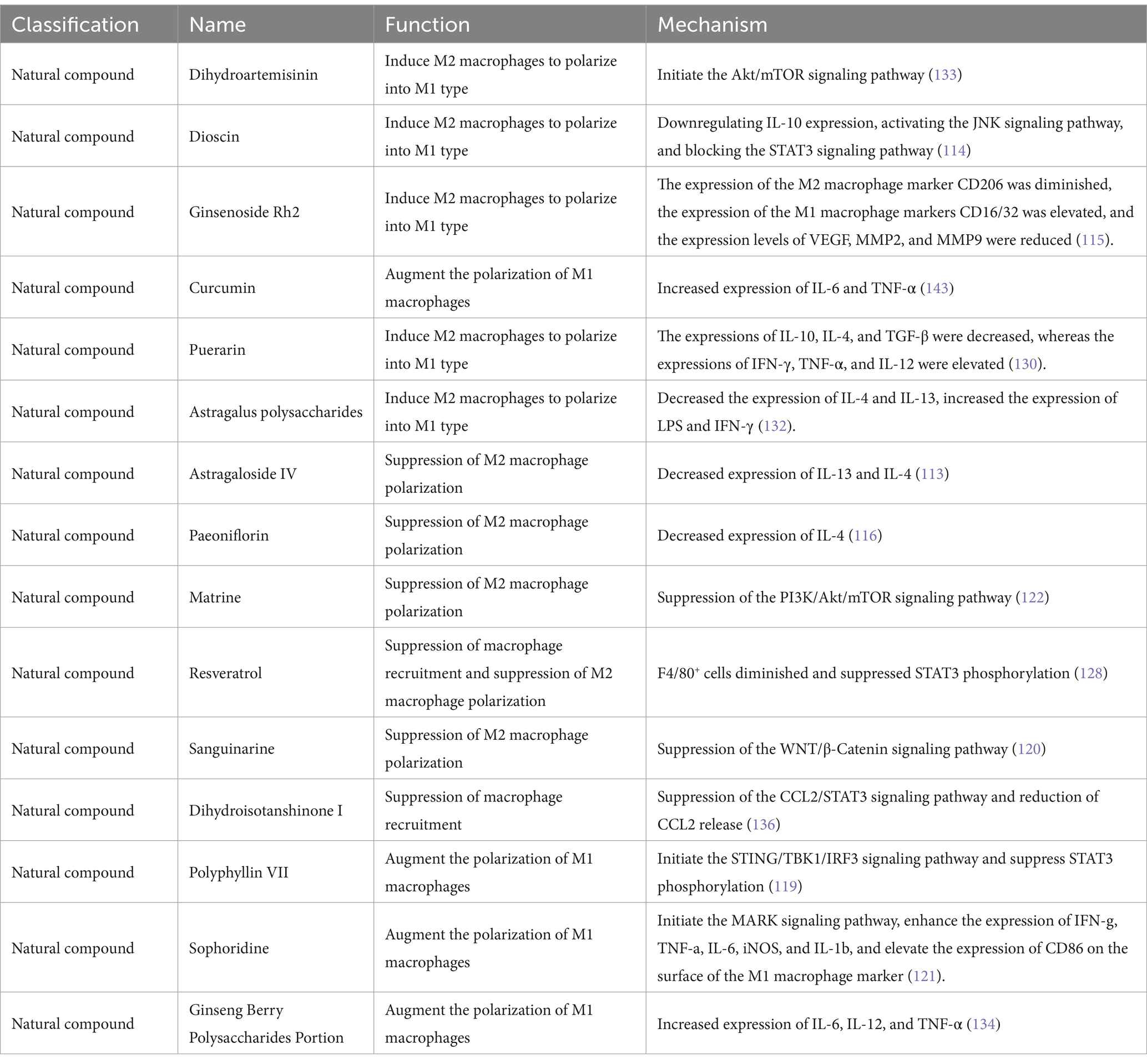Click the Classification column header
The height and width of the screenshot is (1064, 1147).
[x=89, y=25]
